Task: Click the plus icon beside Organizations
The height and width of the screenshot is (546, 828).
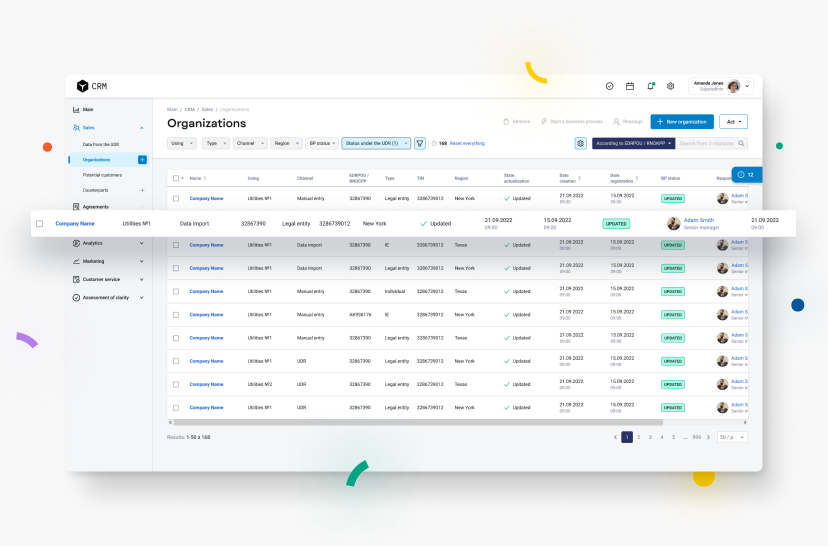Action: tap(142, 159)
